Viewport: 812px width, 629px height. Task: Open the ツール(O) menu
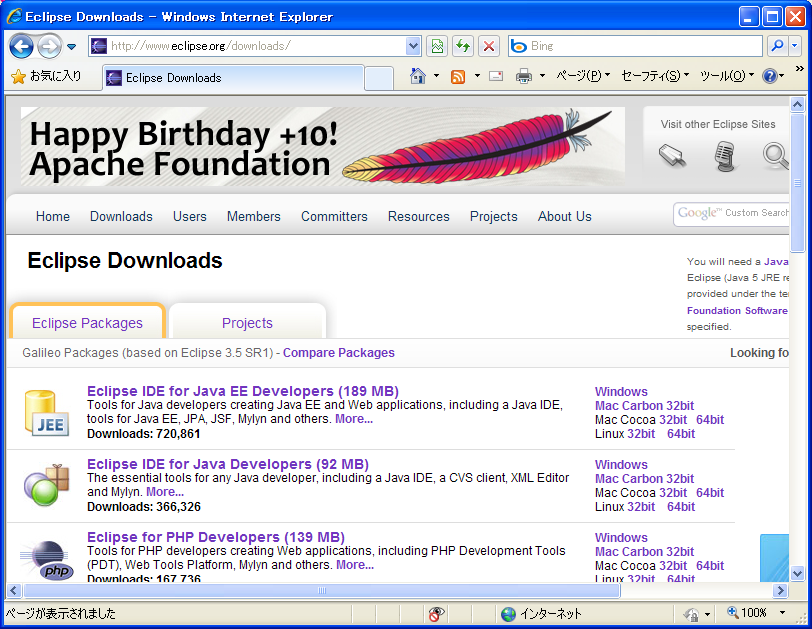pos(727,76)
